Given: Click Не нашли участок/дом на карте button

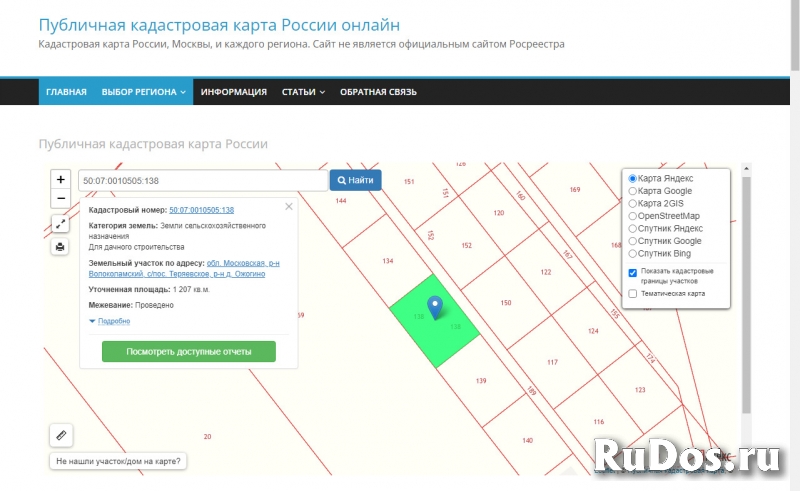Looking at the screenshot, I should pyautogui.click(x=118, y=461).
